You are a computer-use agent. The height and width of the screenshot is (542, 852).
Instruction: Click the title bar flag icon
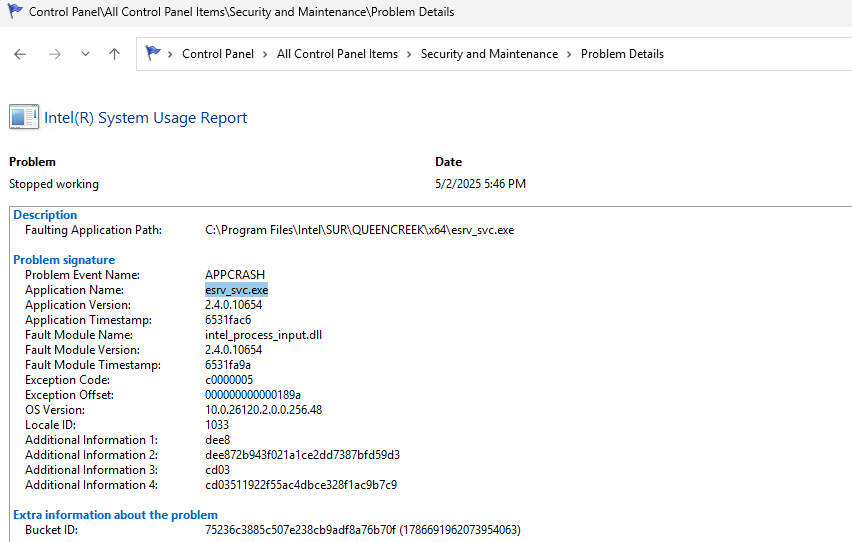coord(15,11)
